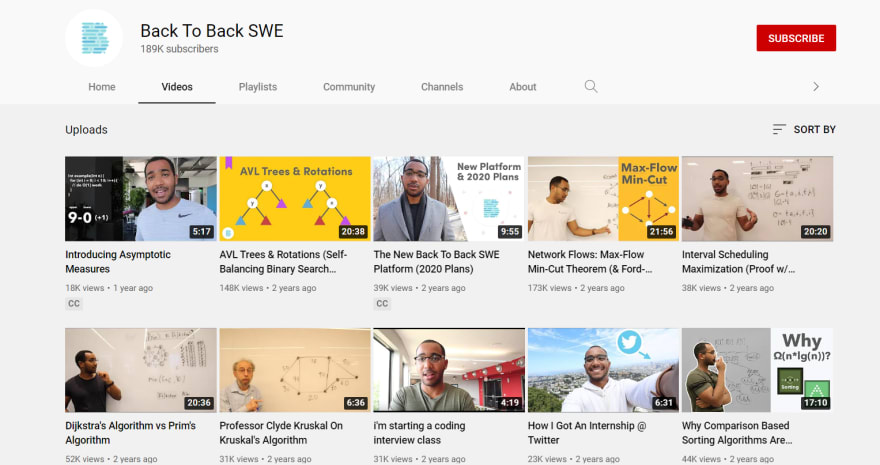Click the 4:19 duration badge

[510, 403]
